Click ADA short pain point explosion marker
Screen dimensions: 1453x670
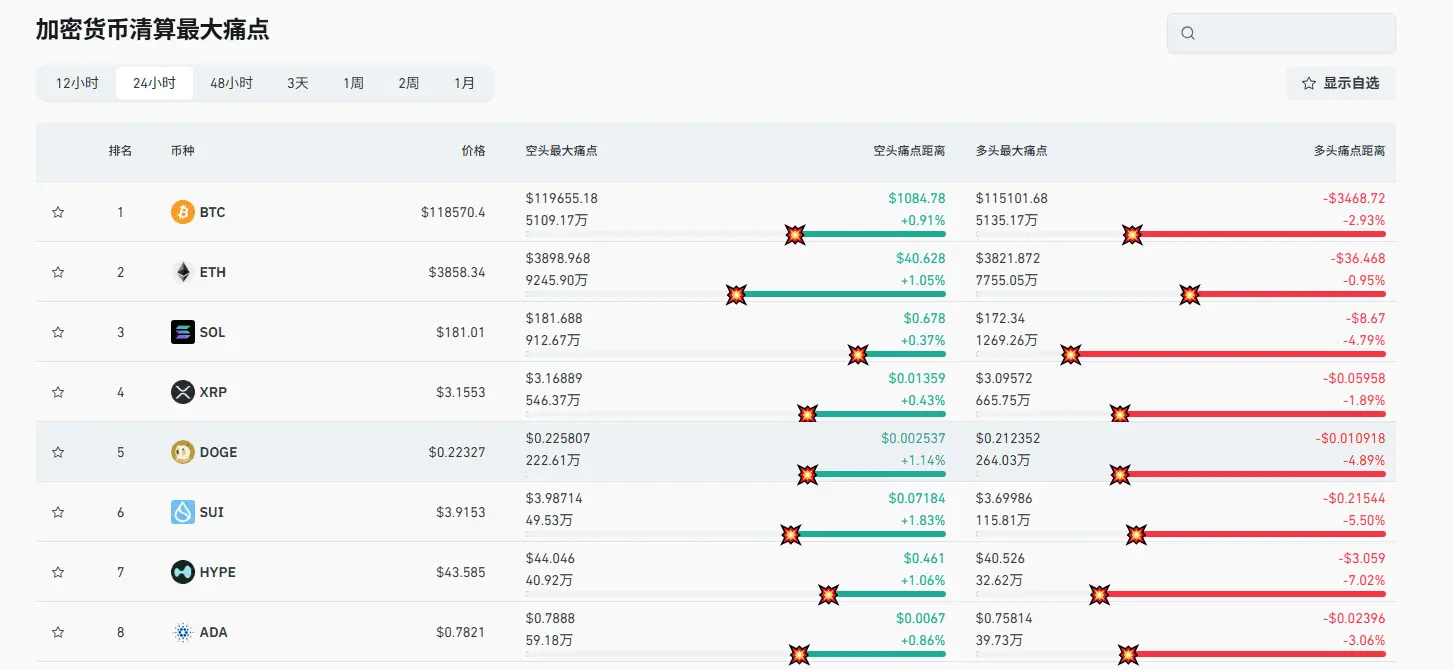(799, 655)
